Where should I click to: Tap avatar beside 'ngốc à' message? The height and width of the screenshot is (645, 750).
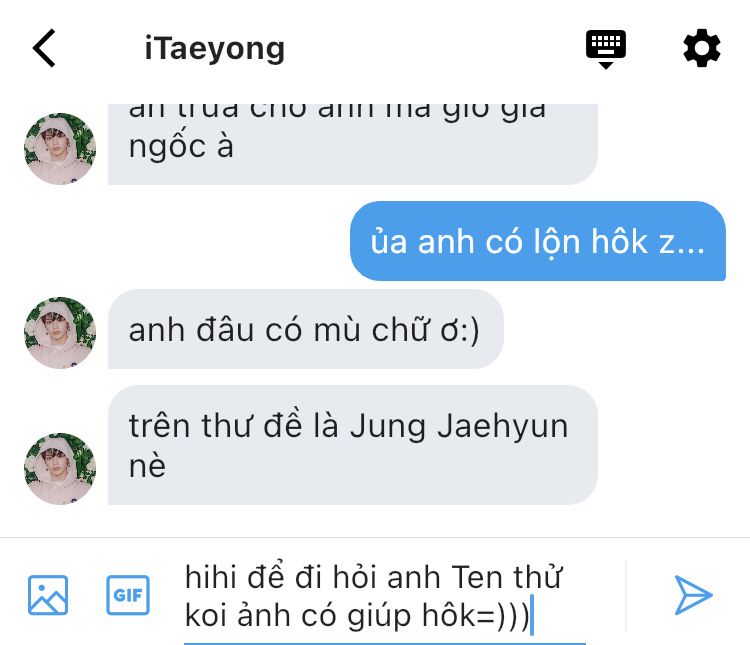click(60, 149)
